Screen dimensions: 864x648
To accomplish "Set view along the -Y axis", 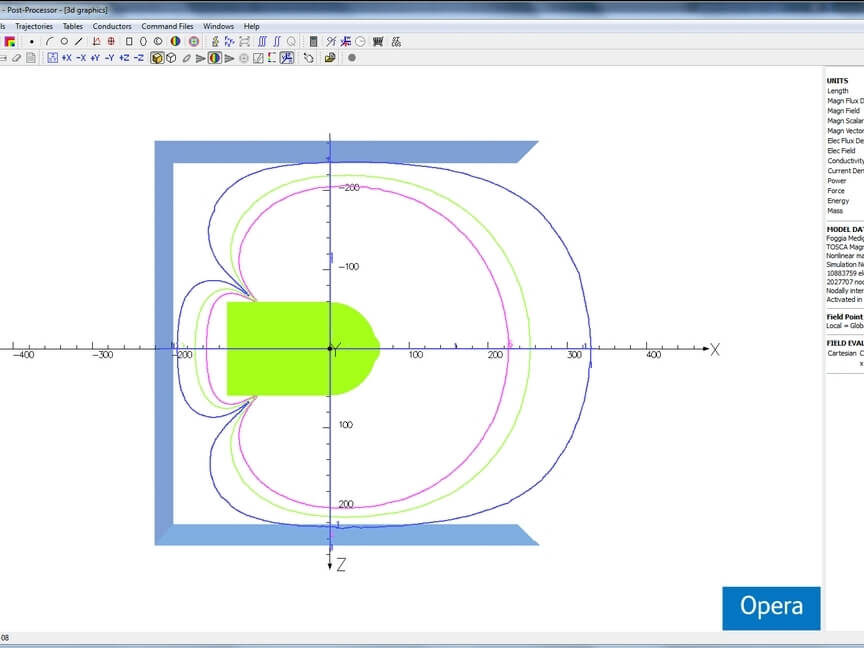I will (x=109, y=58).
